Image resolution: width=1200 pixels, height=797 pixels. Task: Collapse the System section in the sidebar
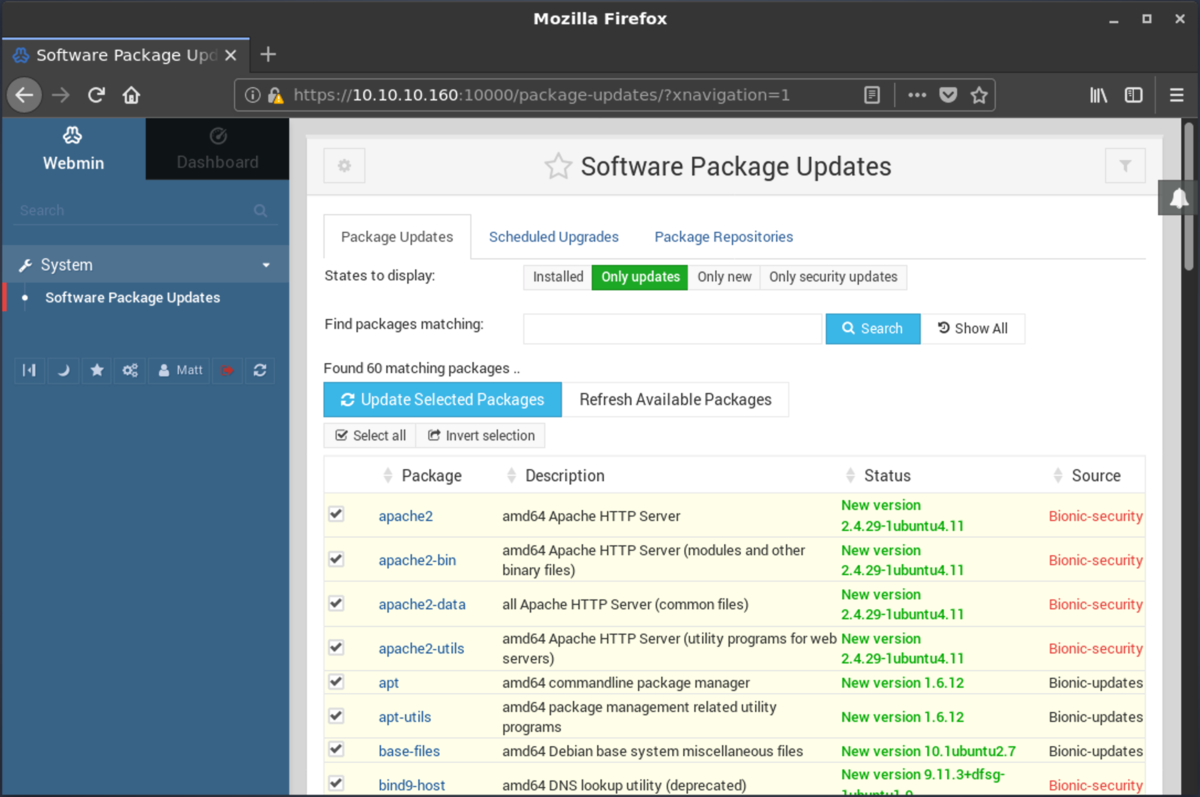coord(265,264)
